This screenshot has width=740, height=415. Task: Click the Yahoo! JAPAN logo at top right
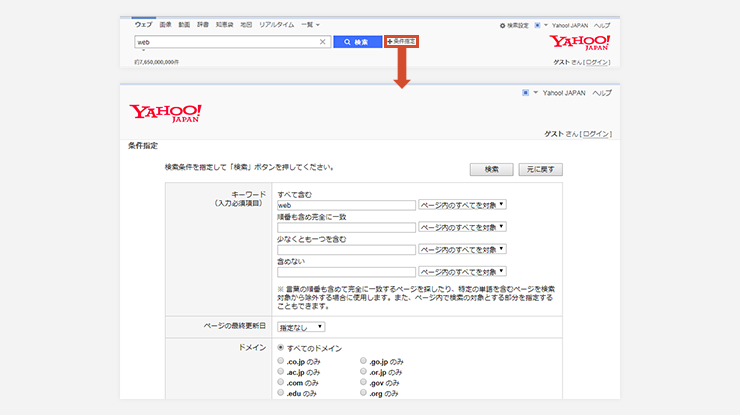pyautogui.click(x=580, y=44)
